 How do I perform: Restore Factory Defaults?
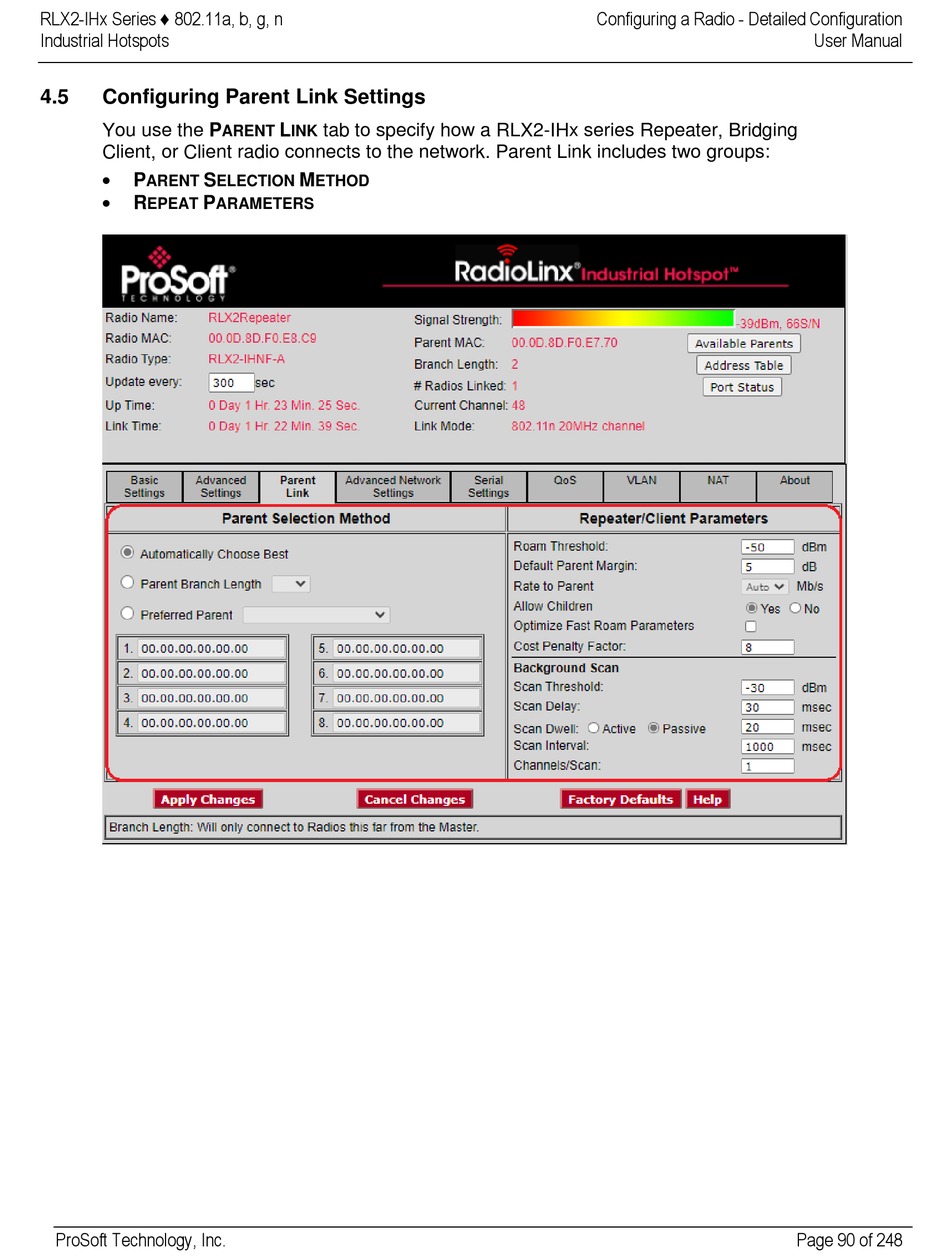[621, 799]
